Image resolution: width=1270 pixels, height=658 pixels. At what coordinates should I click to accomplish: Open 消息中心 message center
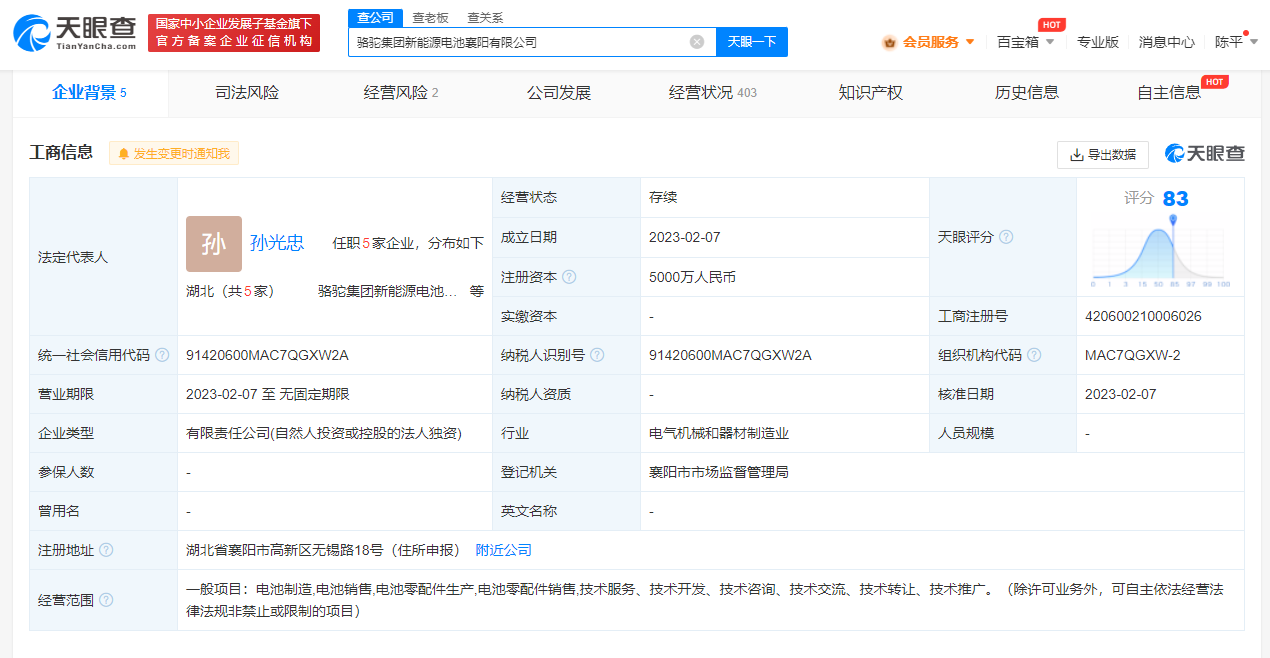click(x=1167, y=42)
